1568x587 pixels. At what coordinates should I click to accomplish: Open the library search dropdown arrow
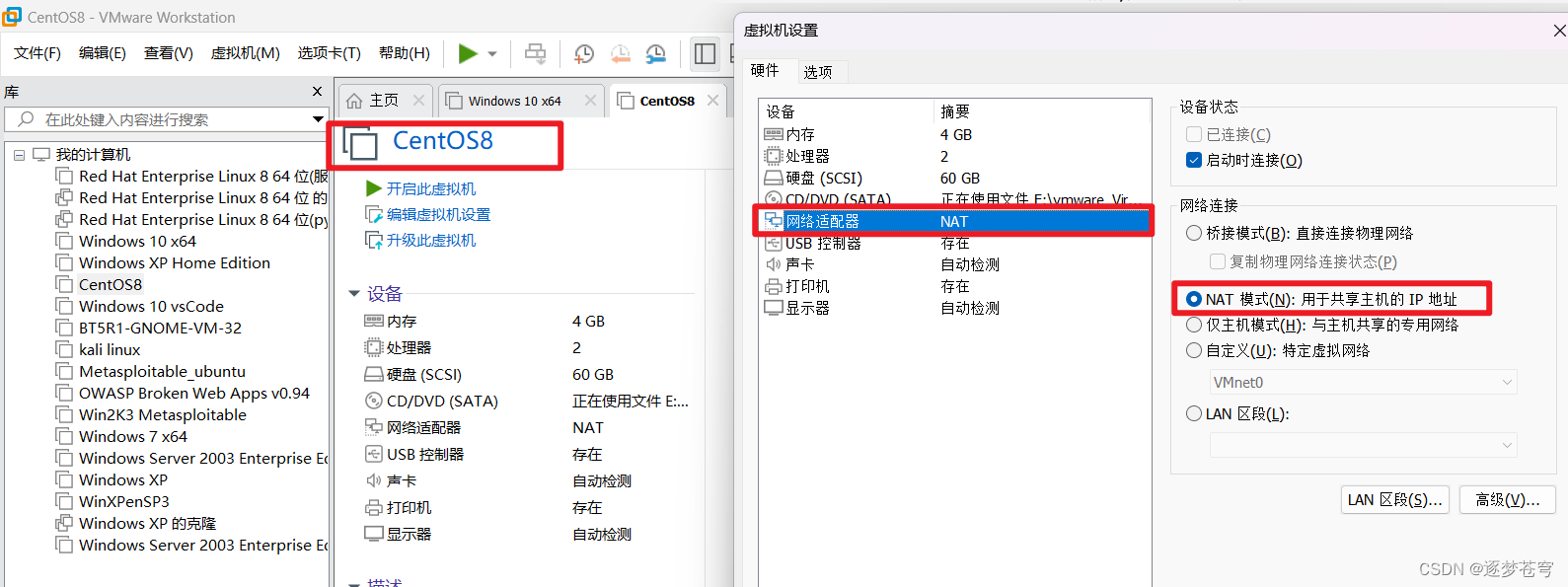pos(318,119)
